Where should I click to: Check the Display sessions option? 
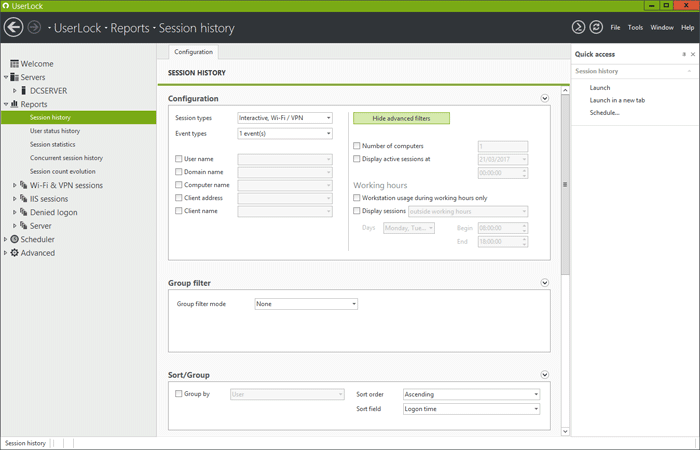coord(357,211)
